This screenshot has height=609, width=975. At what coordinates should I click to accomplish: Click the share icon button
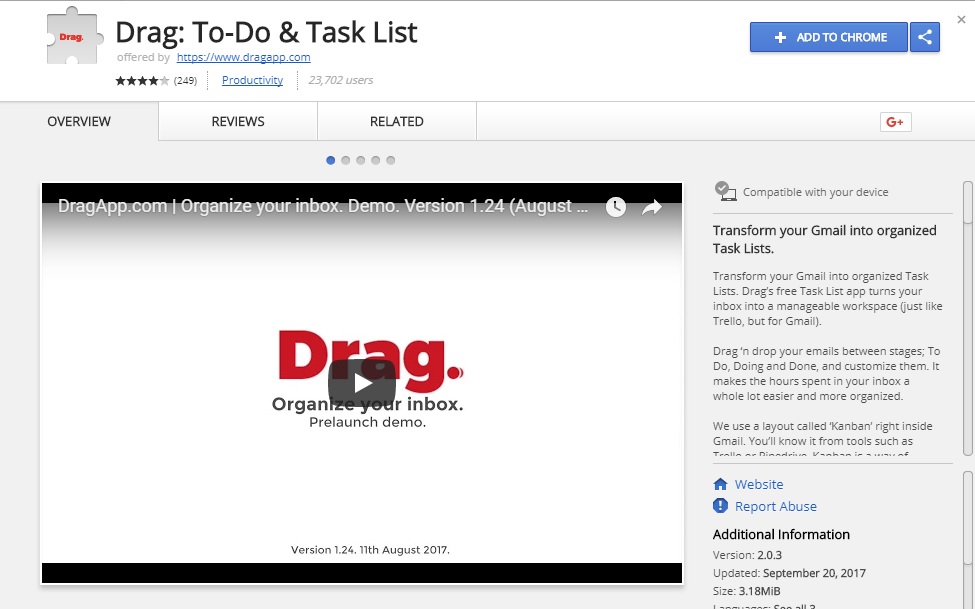925,37
